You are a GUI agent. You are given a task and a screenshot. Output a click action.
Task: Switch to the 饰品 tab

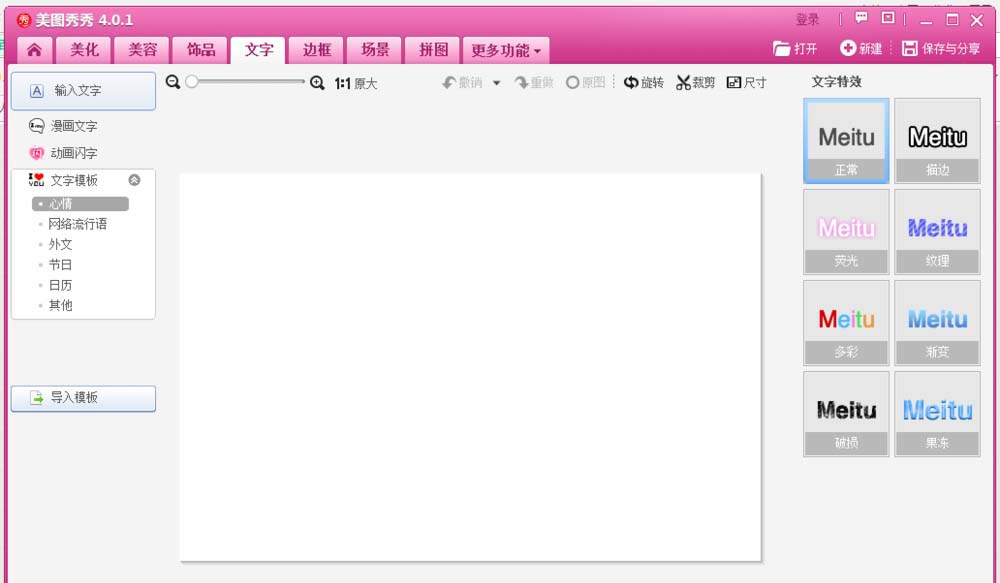[200, 50]
